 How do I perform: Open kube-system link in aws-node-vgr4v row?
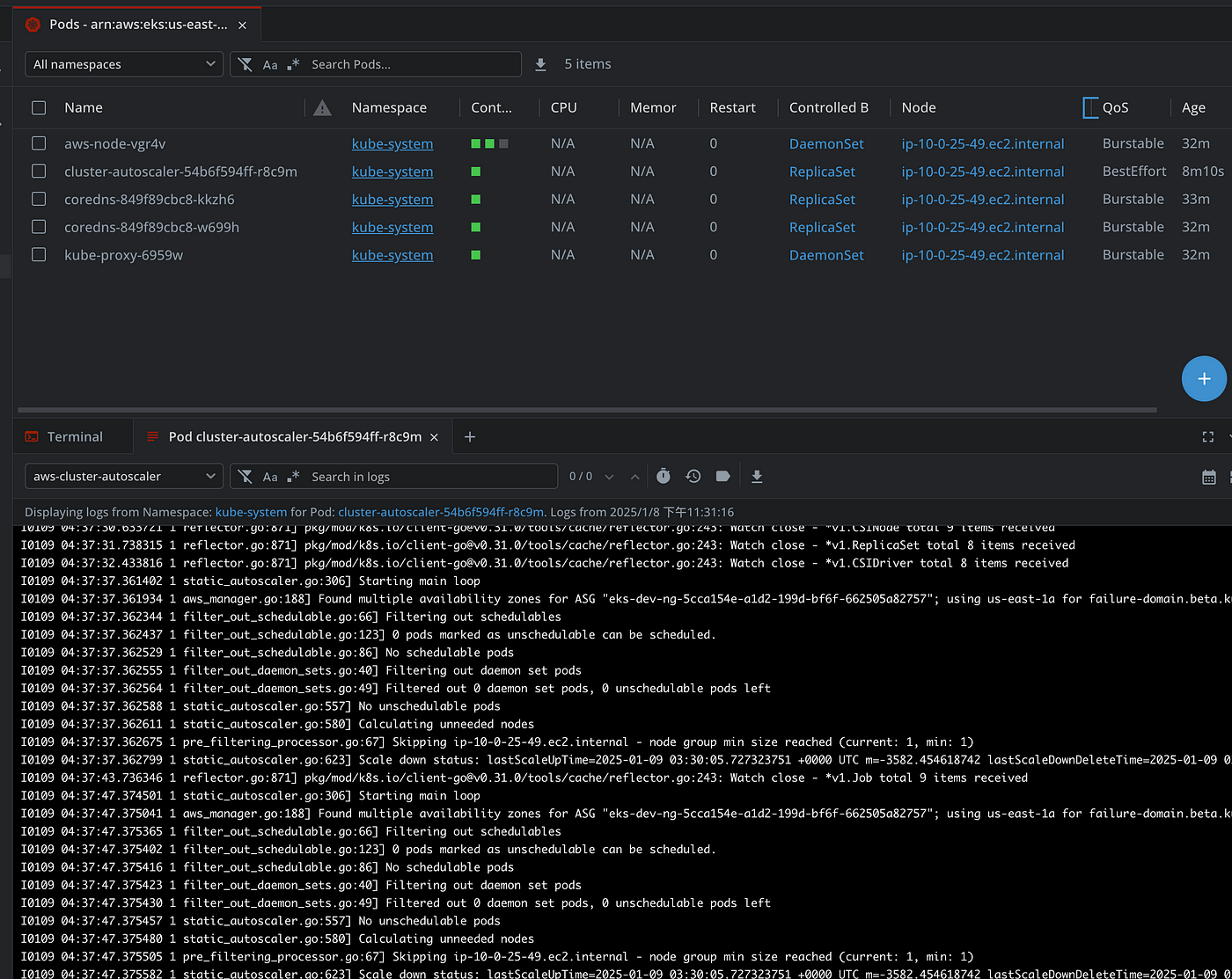pos(392,143)
